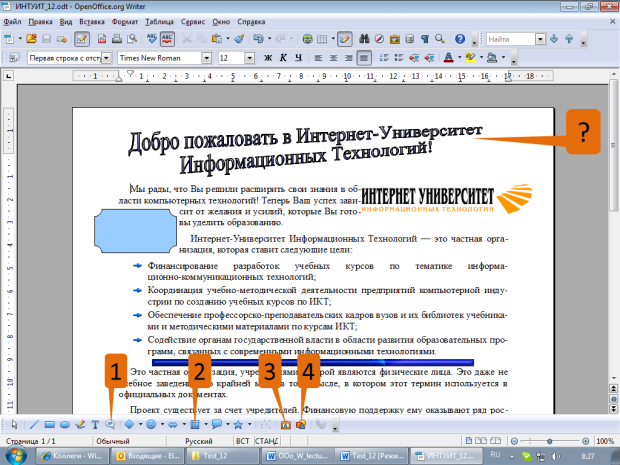
Task: Align text left button
Action: point(318,58)
